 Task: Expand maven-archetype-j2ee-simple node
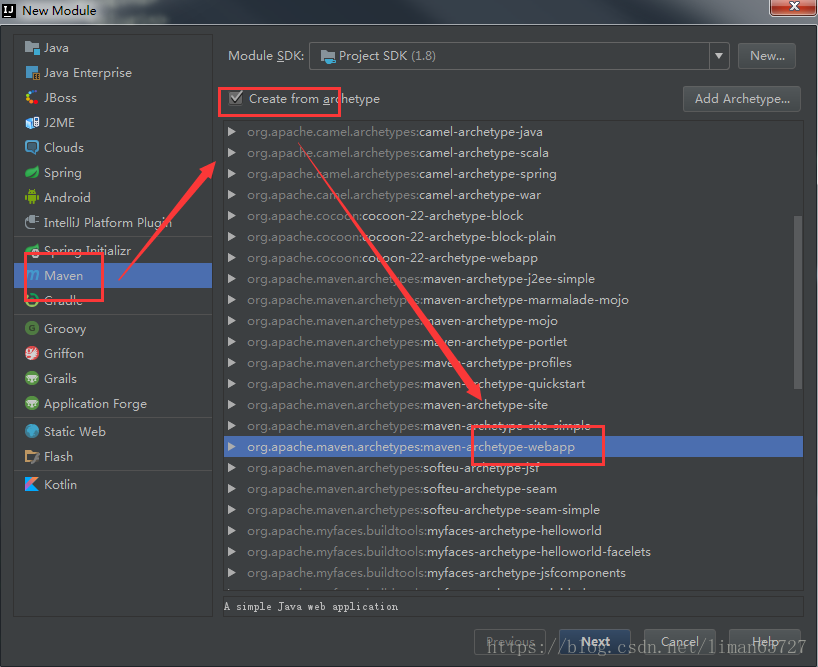pos(232,279)
